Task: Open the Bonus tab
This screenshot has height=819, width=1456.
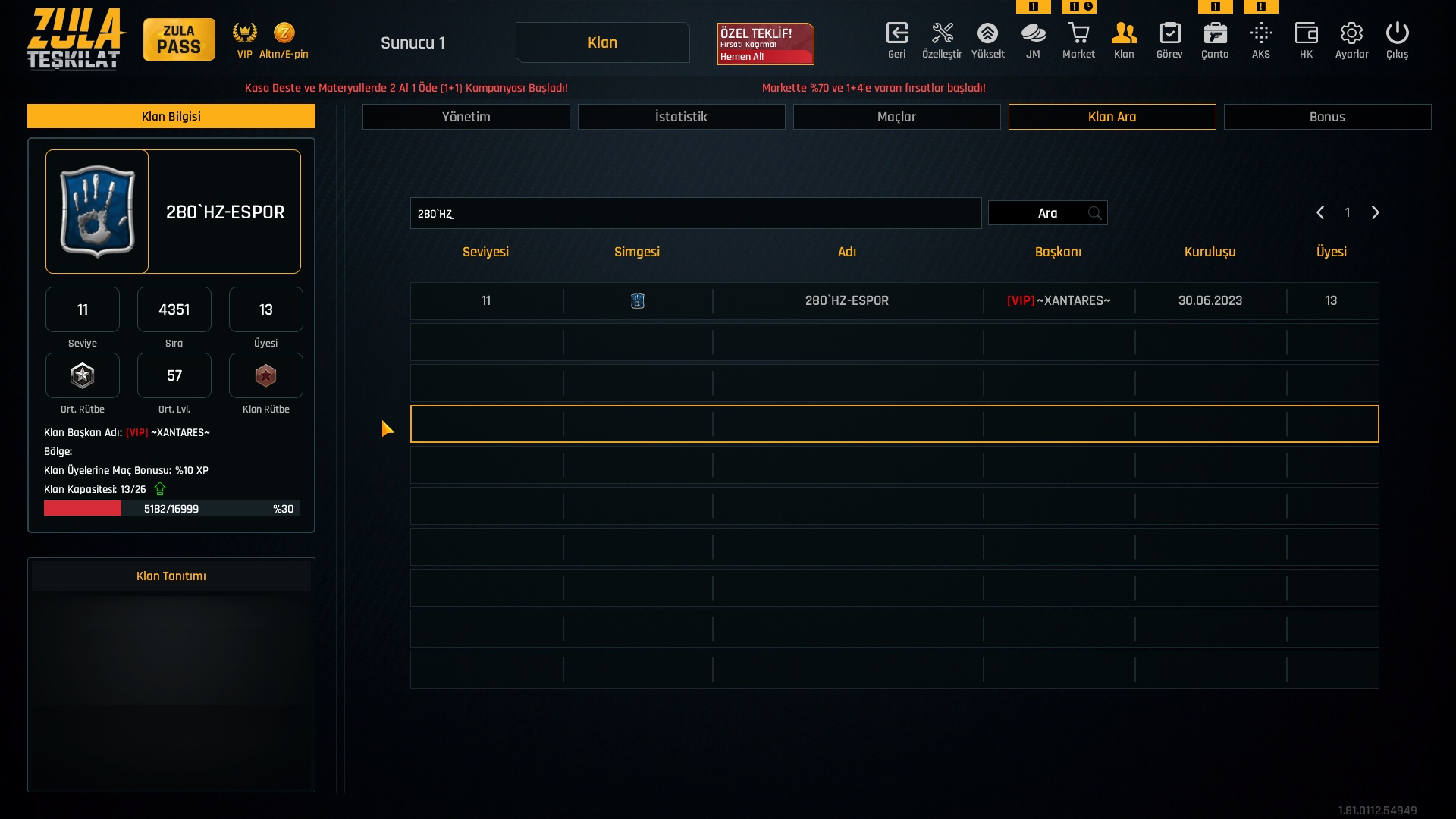Action: point(1328,117)
